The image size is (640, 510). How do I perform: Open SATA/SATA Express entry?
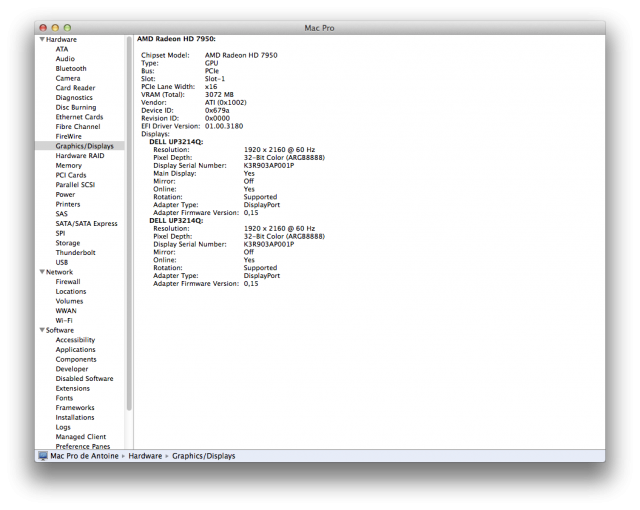click(x=86, y=223)
